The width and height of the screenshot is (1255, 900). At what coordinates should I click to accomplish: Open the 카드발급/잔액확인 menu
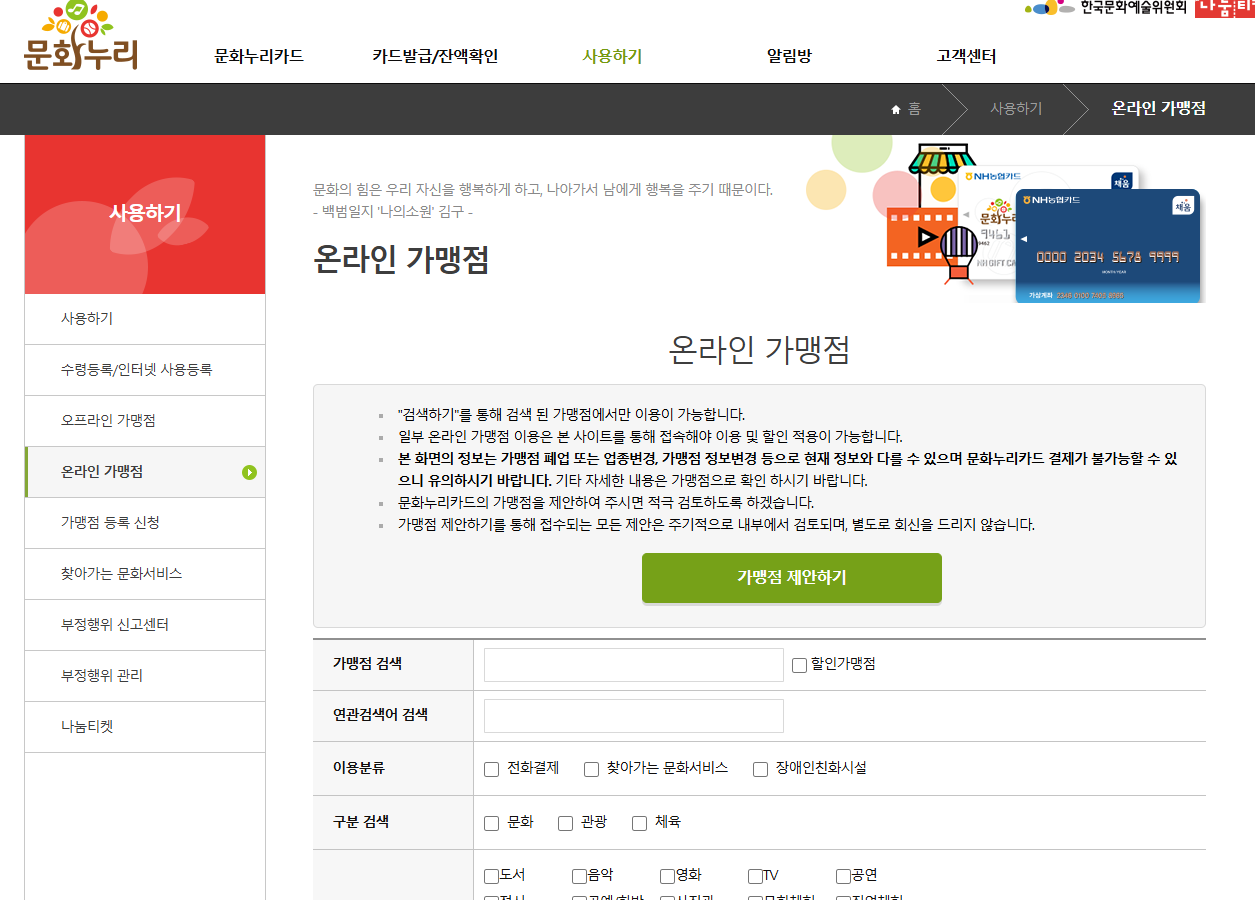[436, 57]
